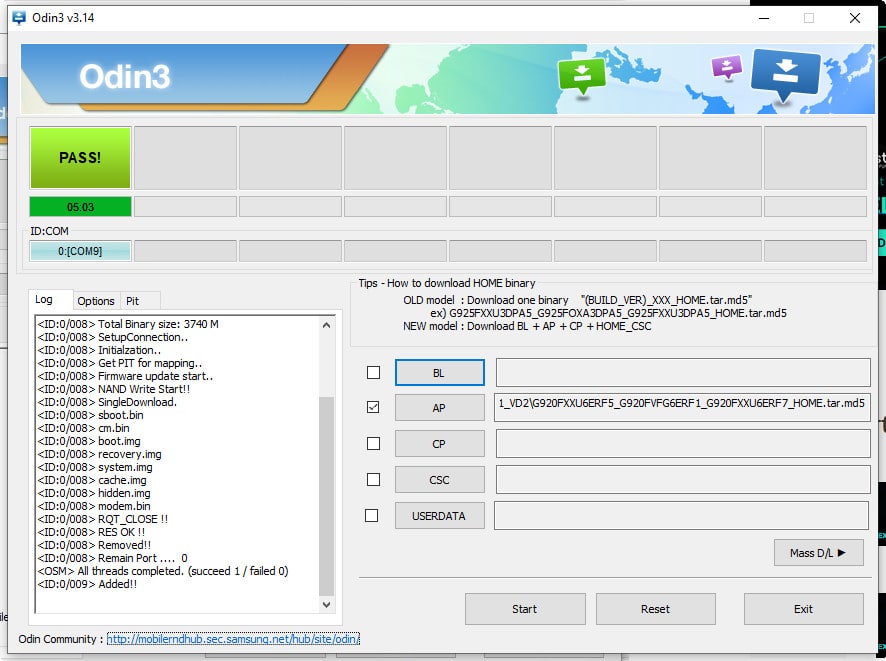This screenshot has height=661, width=886.
Task: Click the purple download icon in the banner
Action: coord(727,67)
